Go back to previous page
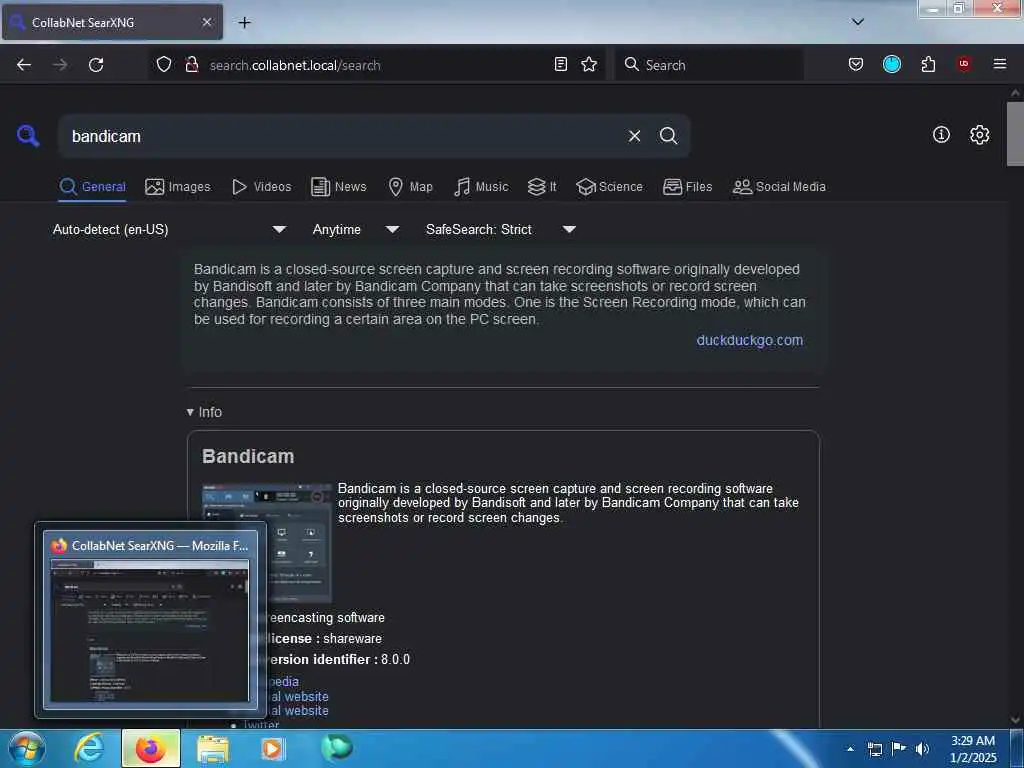The image size is (1024, 768). [x=24, y=65]
